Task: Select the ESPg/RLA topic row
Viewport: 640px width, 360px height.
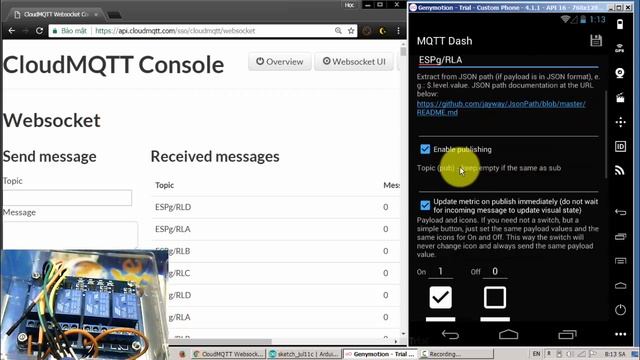Action: coord(276,229)
